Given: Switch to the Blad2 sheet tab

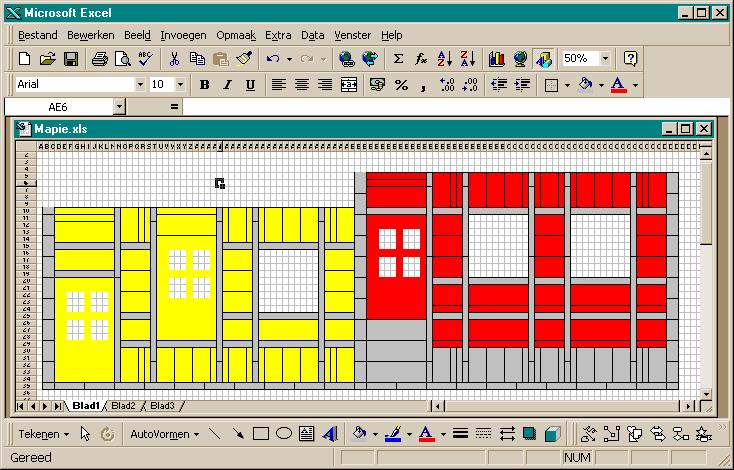Looking at the screenshot, I should (x=123, y=406).
